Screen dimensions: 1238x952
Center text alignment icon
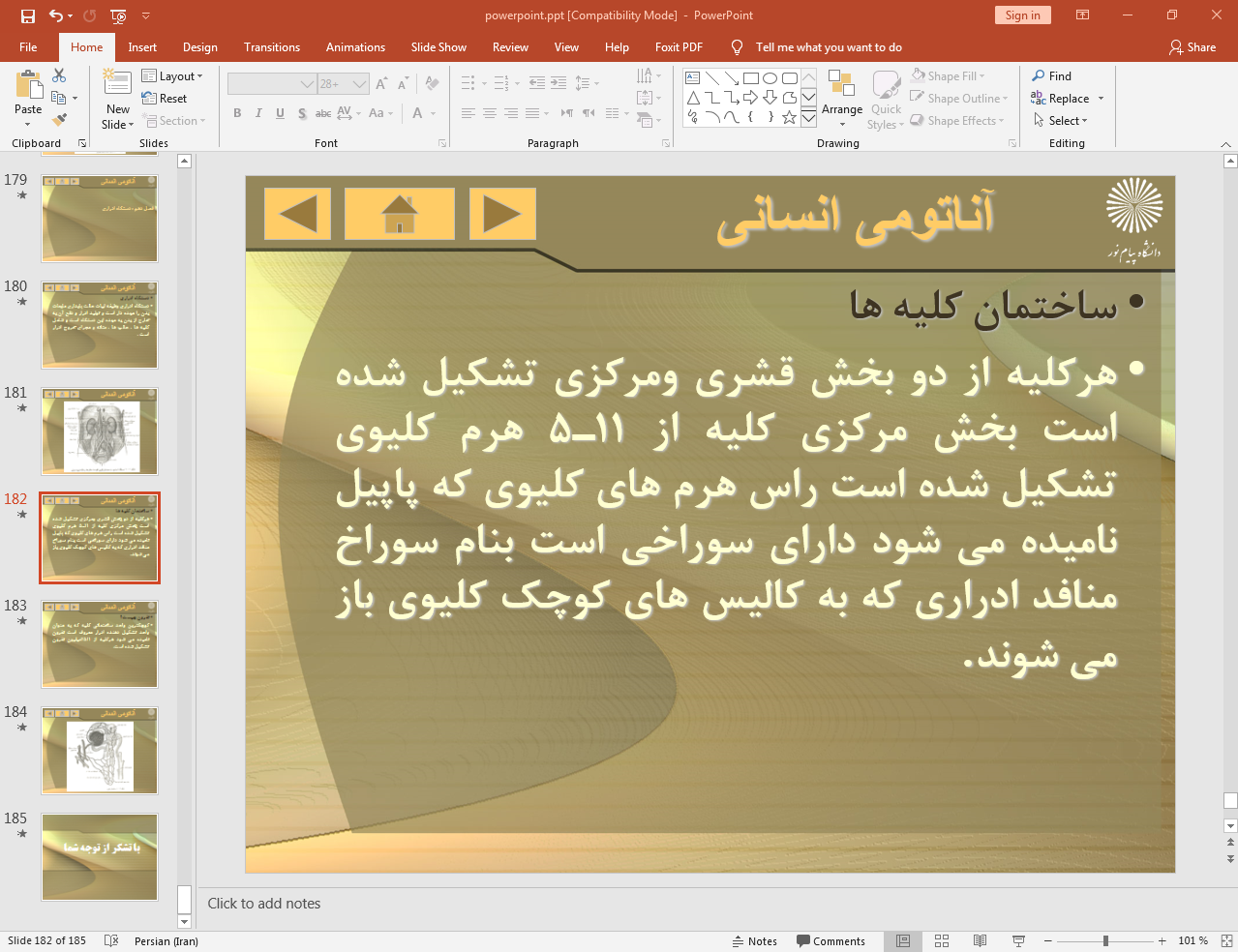[x=490, y=113]
